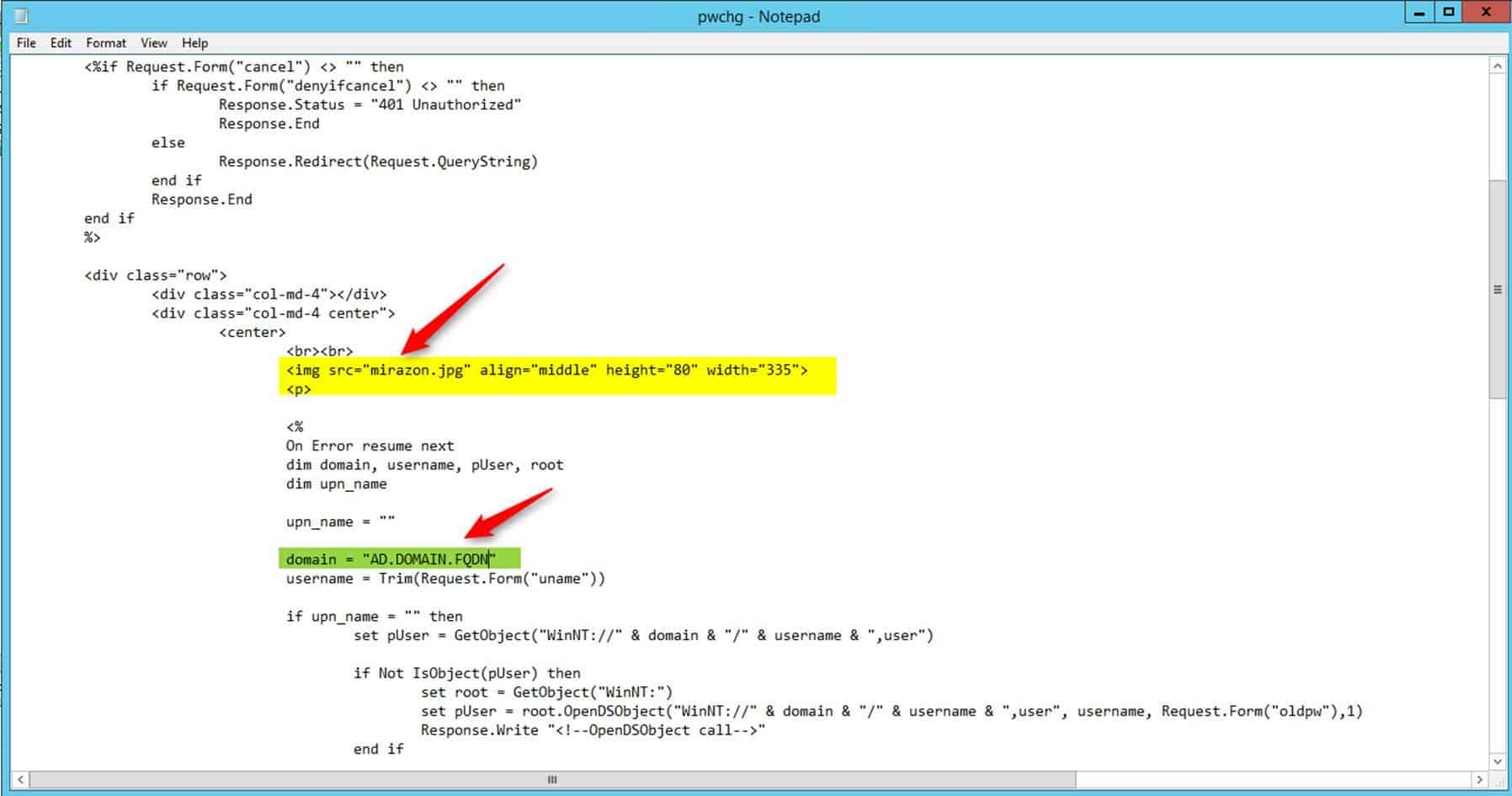This screenshot has height=796, width=1512.
Task: Open the View menu
Action: point(154,43)
